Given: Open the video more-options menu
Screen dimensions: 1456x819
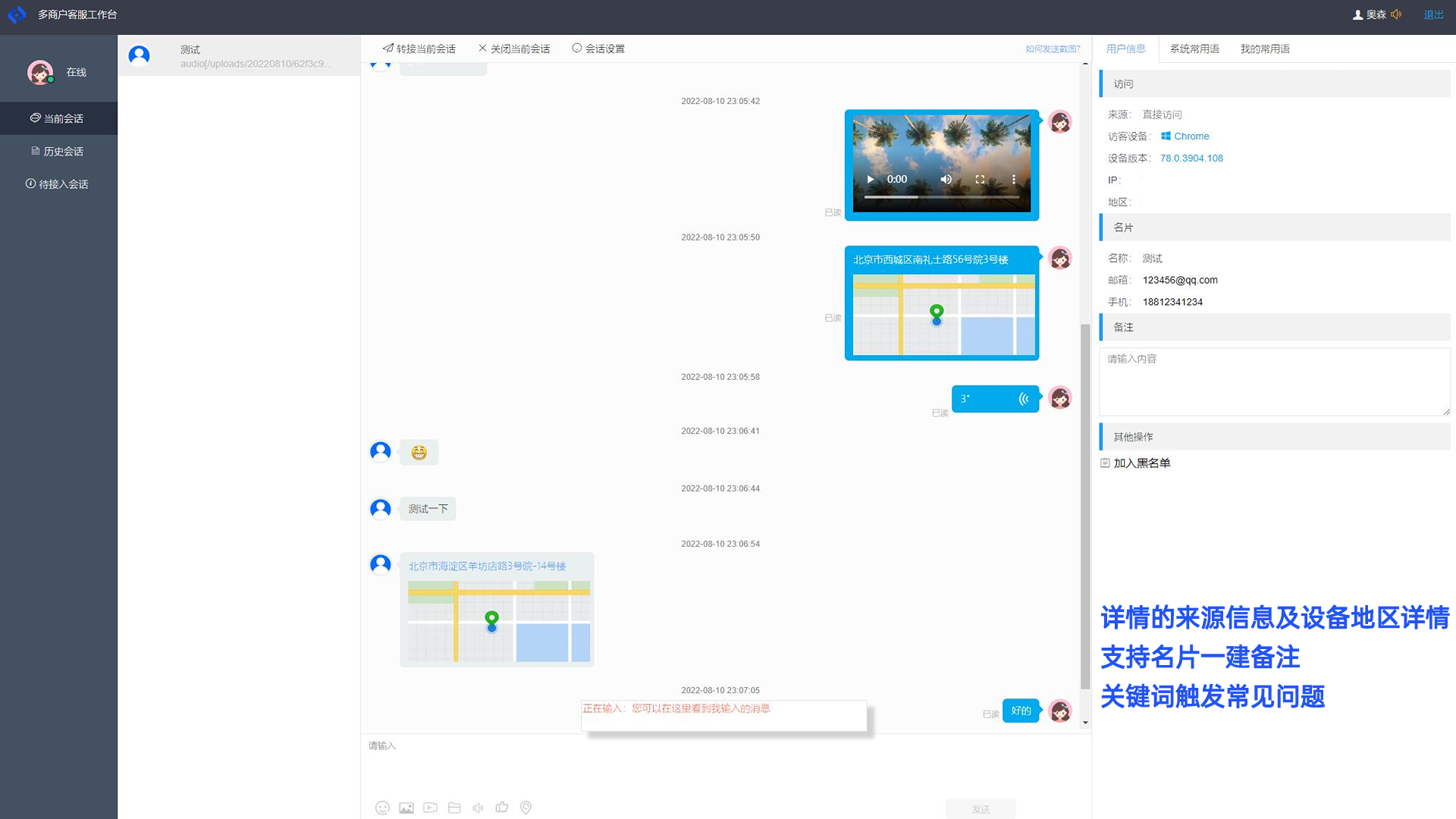Looking at the screenshot, I should pyautogui.click(x=1013, y=180).
